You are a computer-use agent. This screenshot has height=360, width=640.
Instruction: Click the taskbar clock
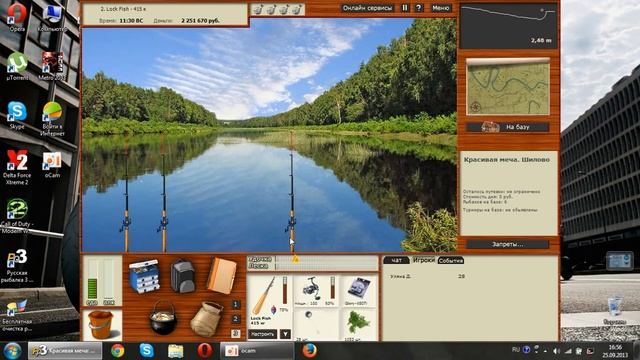tap(615, 351)
